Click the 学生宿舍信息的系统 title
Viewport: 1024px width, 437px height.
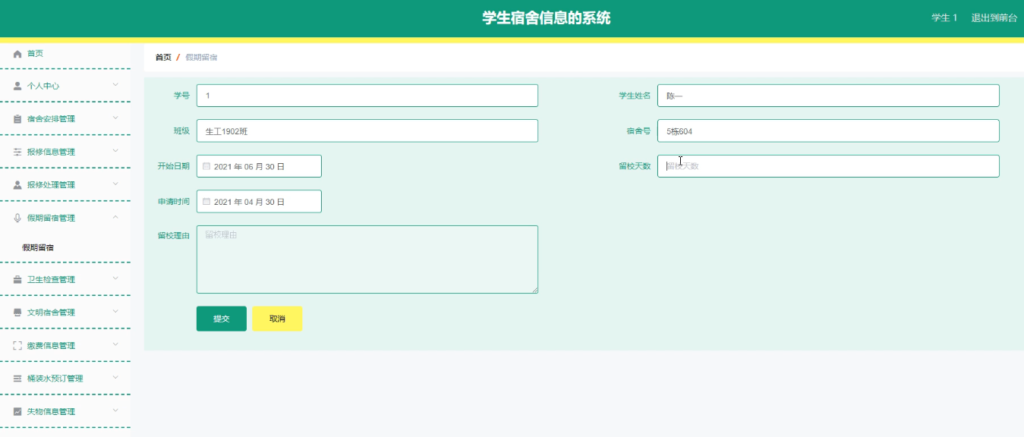[546, 18]
